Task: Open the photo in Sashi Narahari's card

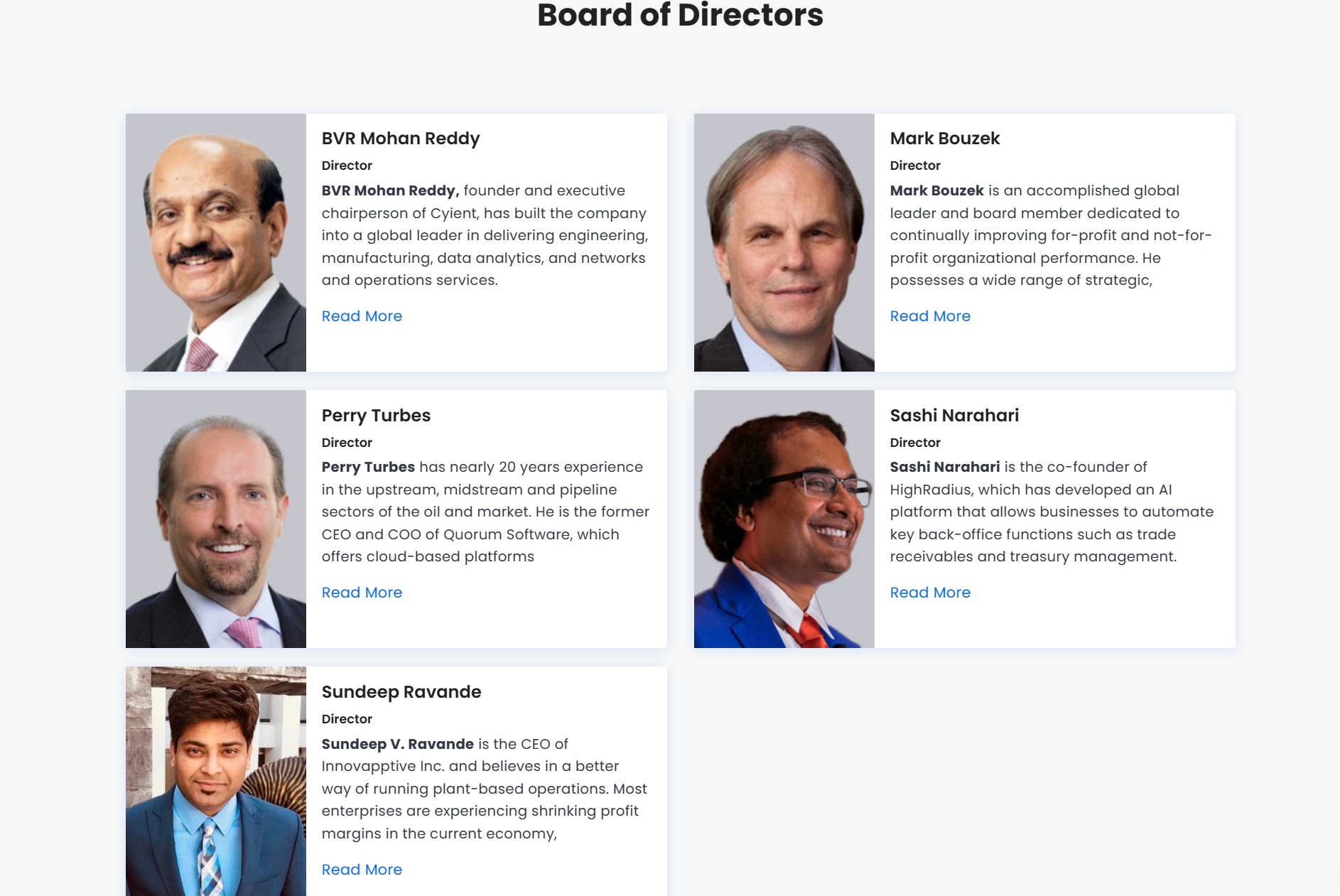Action: point(784,519)
